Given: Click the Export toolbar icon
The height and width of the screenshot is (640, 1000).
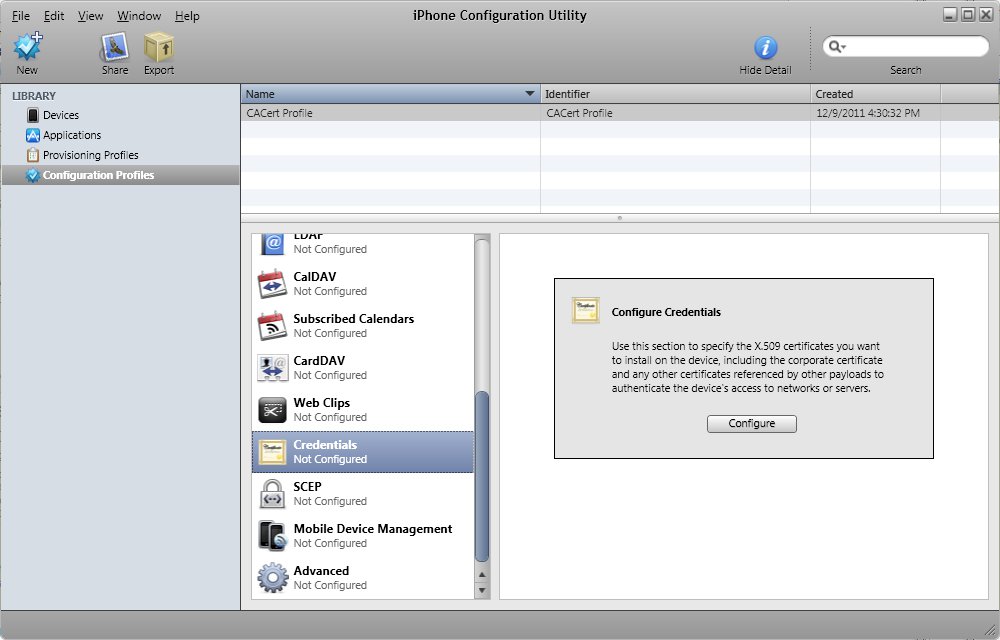Looking at the screenshot, I should (x=158, y=47).
